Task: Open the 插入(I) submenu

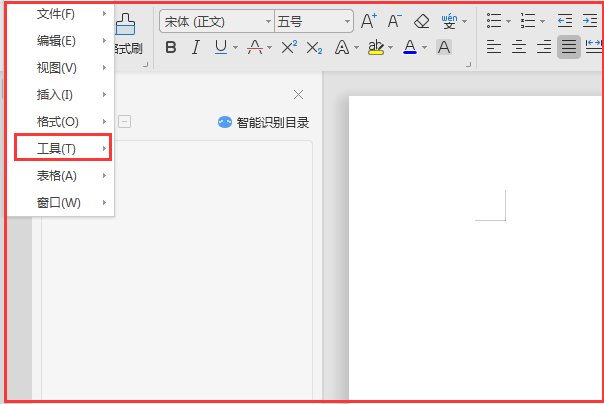Action: (x=61, y=95)
